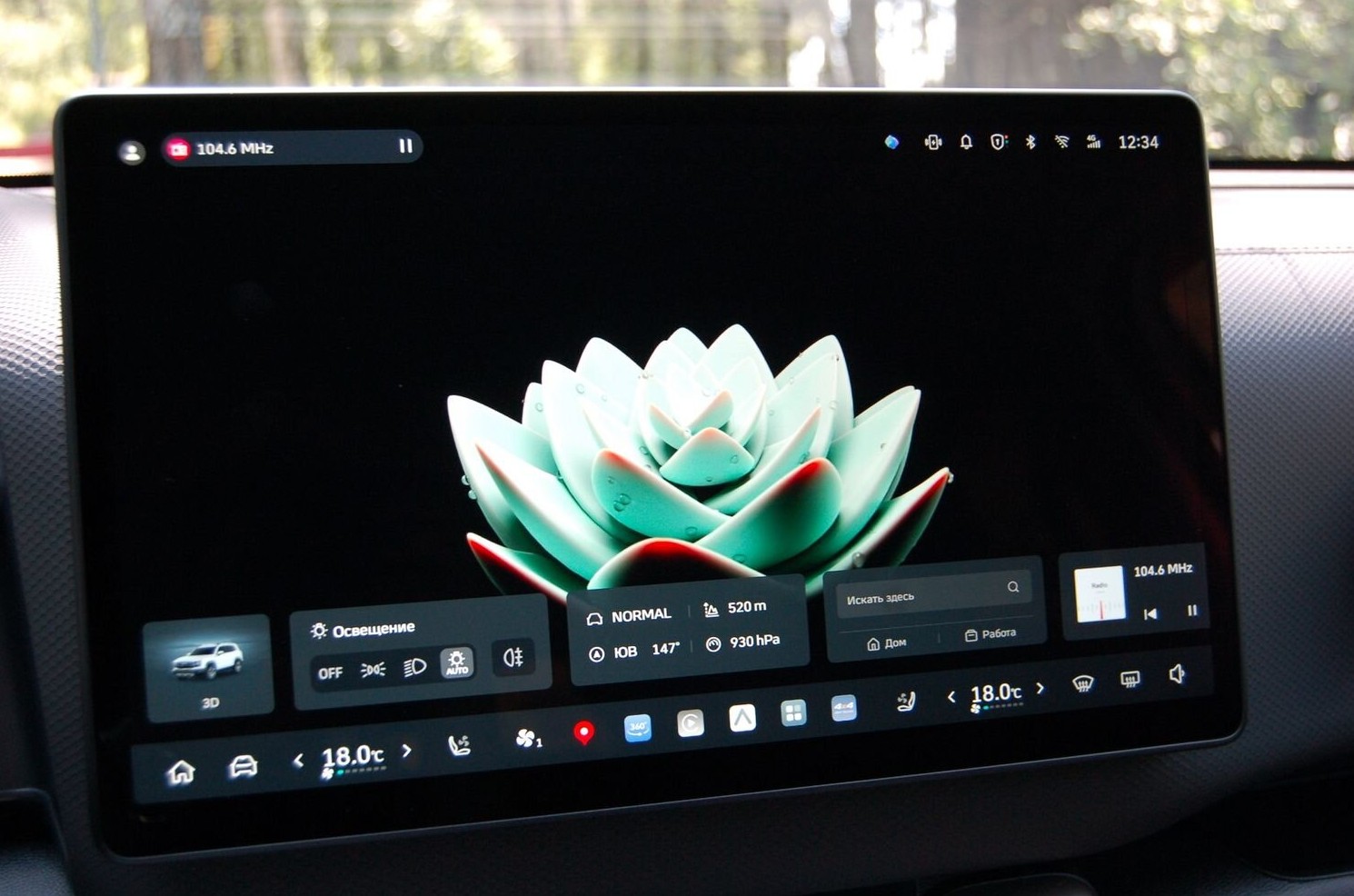Open the red map pin navigation app

[584, 732]
